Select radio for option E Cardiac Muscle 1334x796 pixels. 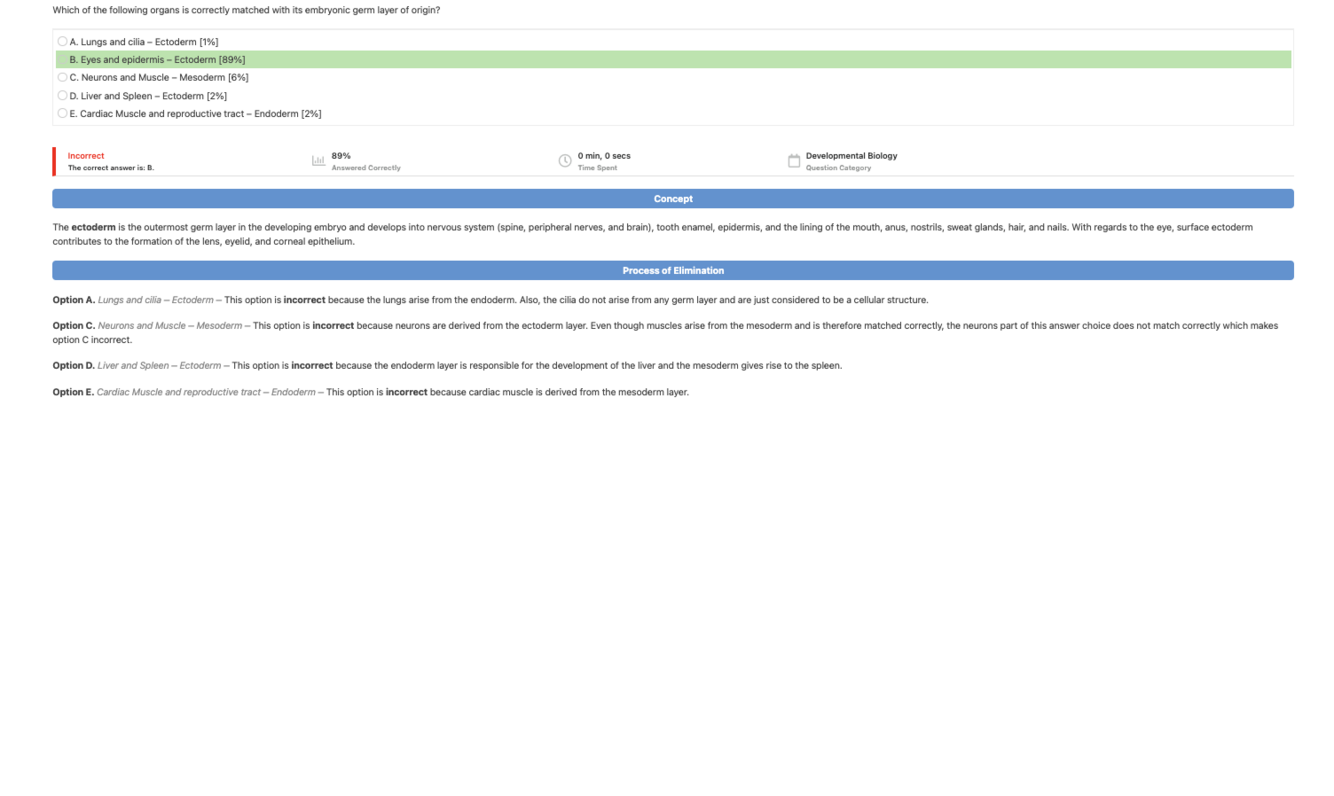coord(62,113)
